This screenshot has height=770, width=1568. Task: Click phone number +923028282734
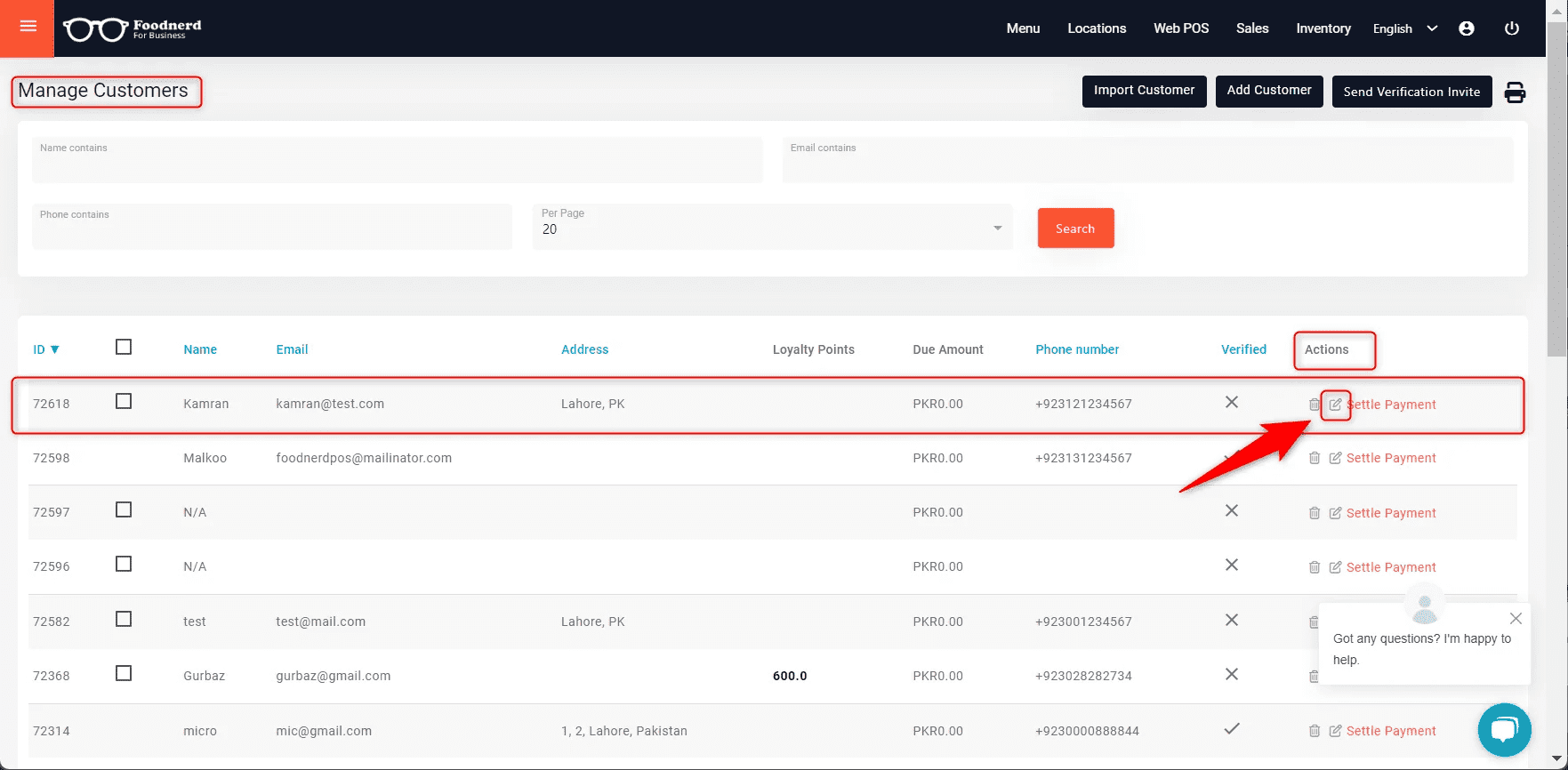(1083, 676)
